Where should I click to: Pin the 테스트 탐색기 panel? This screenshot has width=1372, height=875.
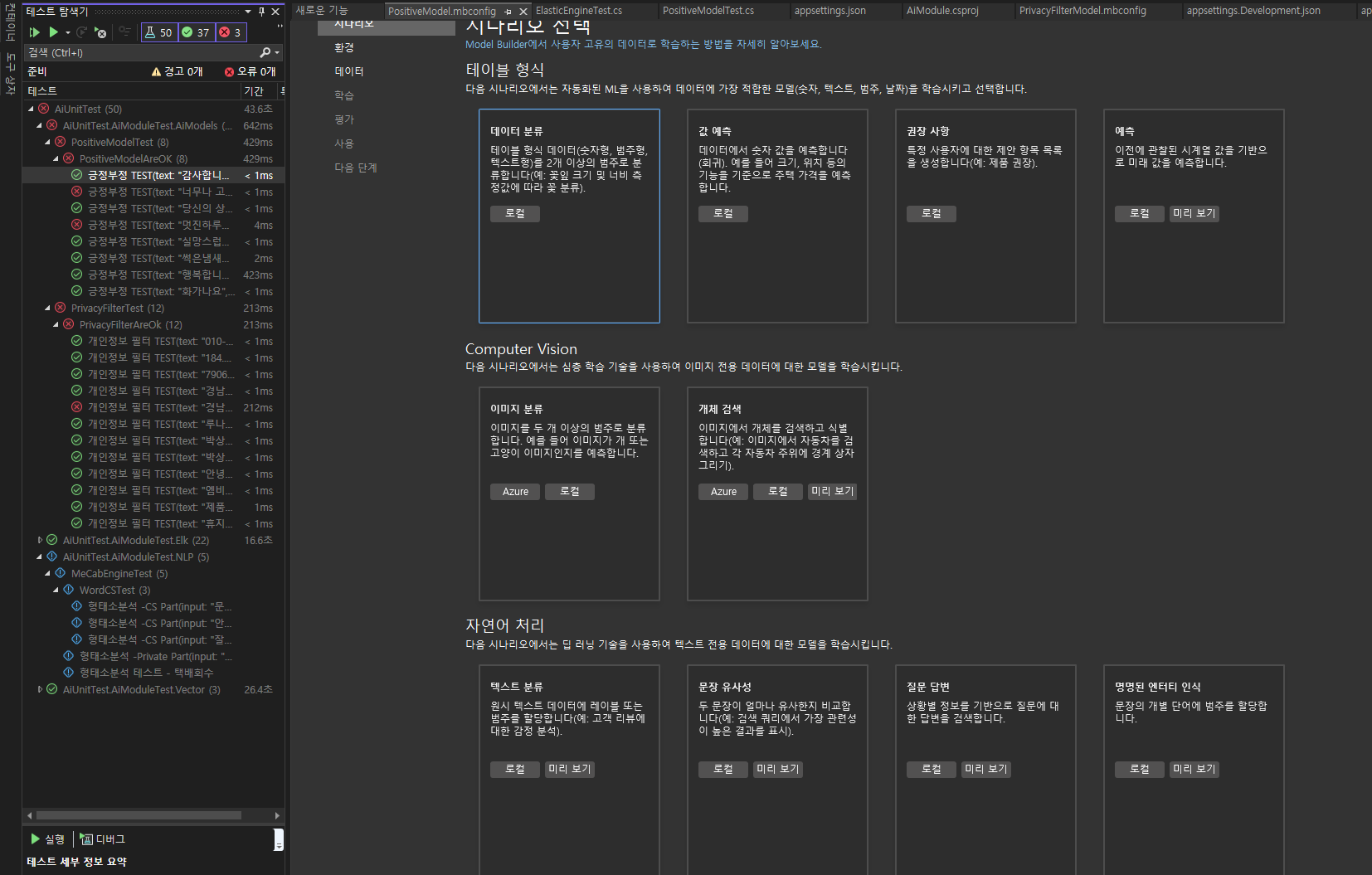tap(261, 12)
